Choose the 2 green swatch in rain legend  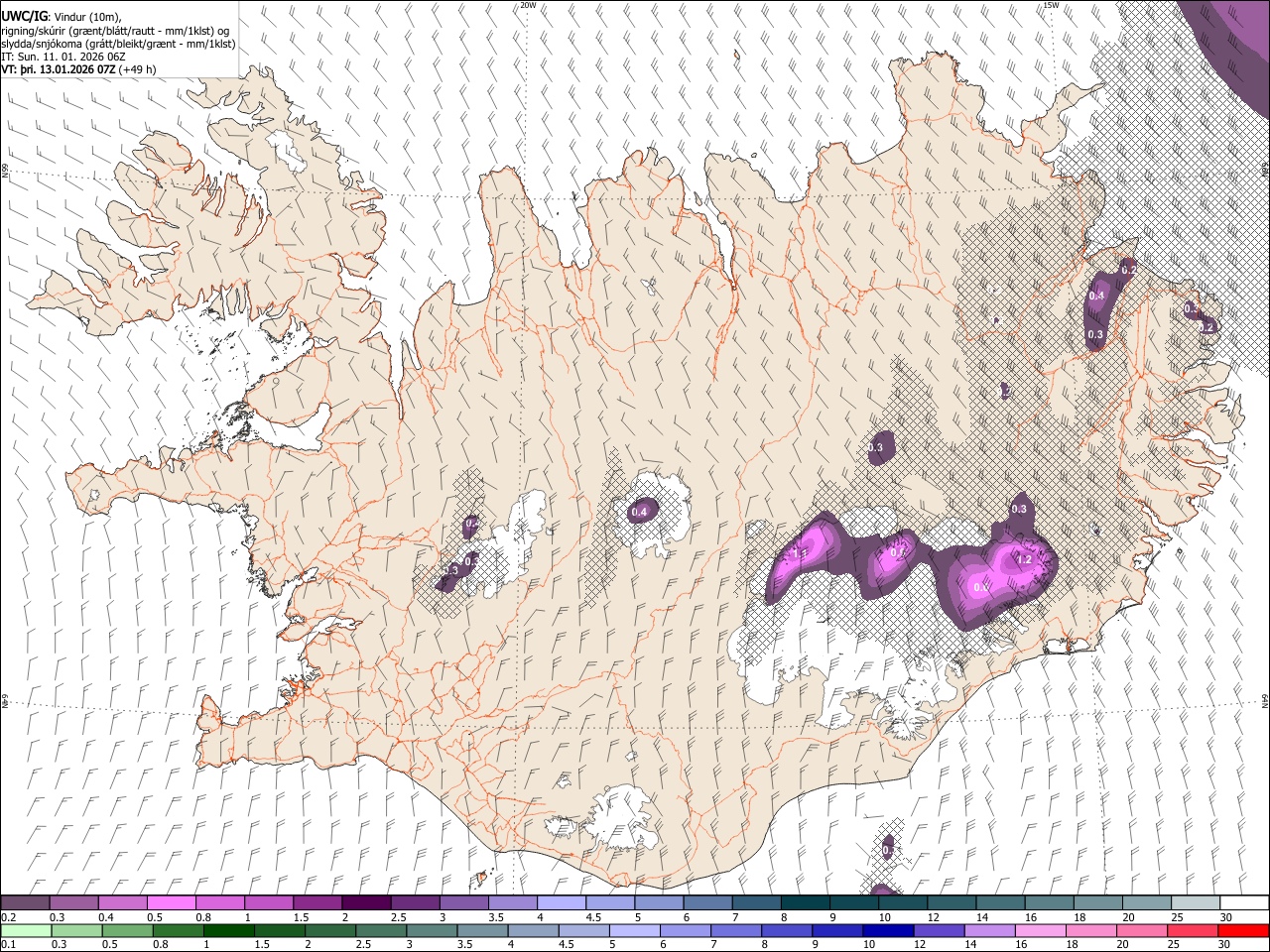tap(329, 930)
